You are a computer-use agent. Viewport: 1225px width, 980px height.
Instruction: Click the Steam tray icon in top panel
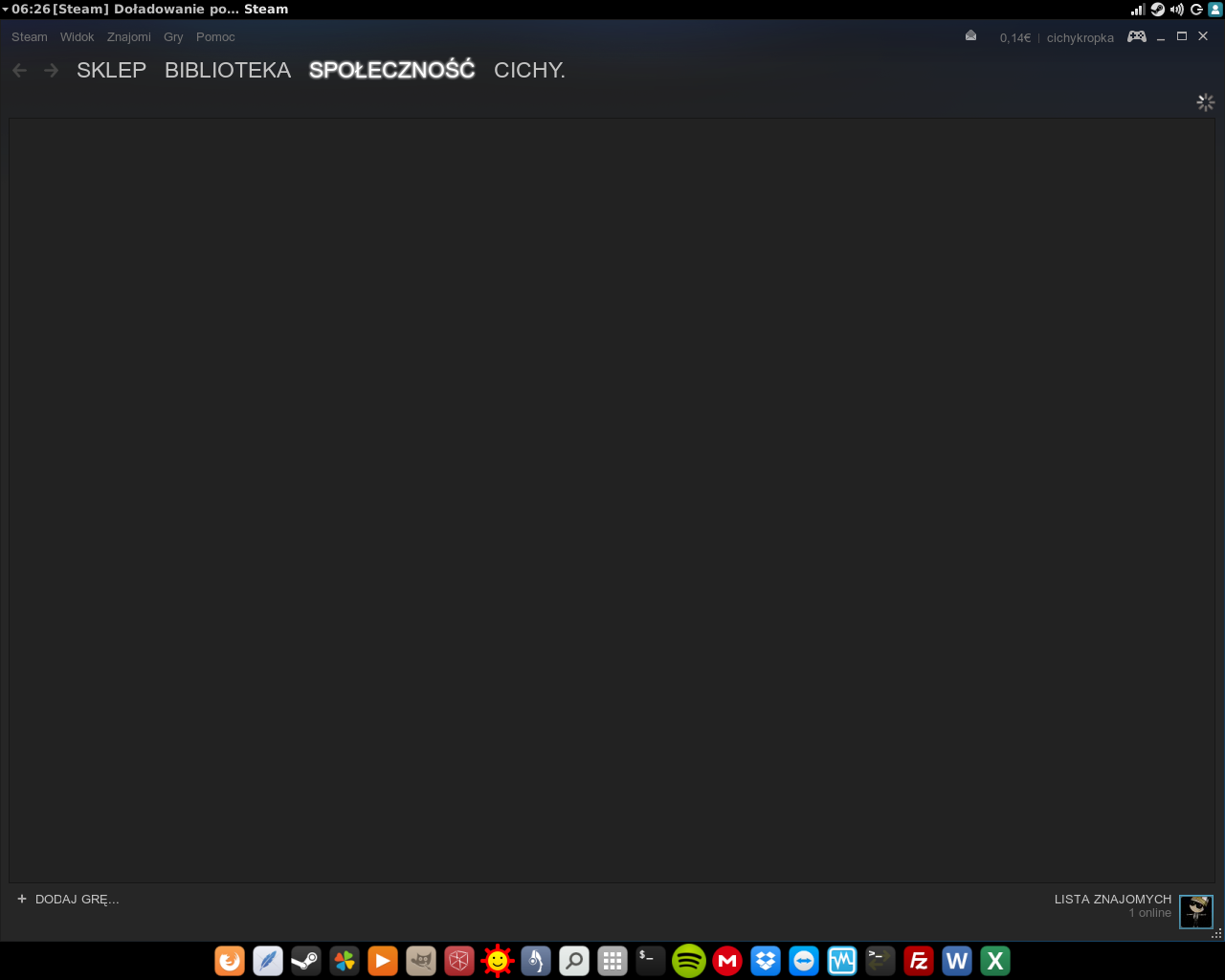1158,10
